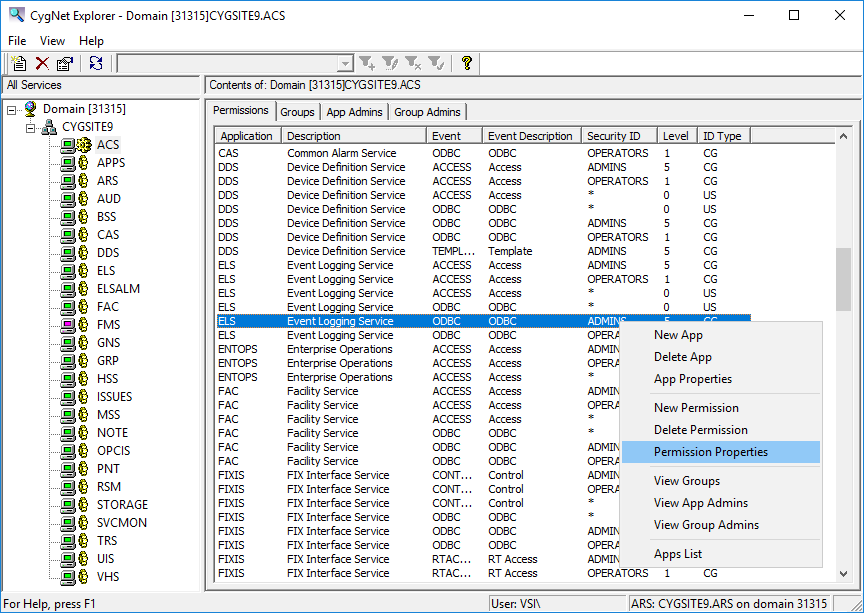Click the CygNet Explorer title bar icon
This screenshot has height=613, width=864.
(17, 15)
